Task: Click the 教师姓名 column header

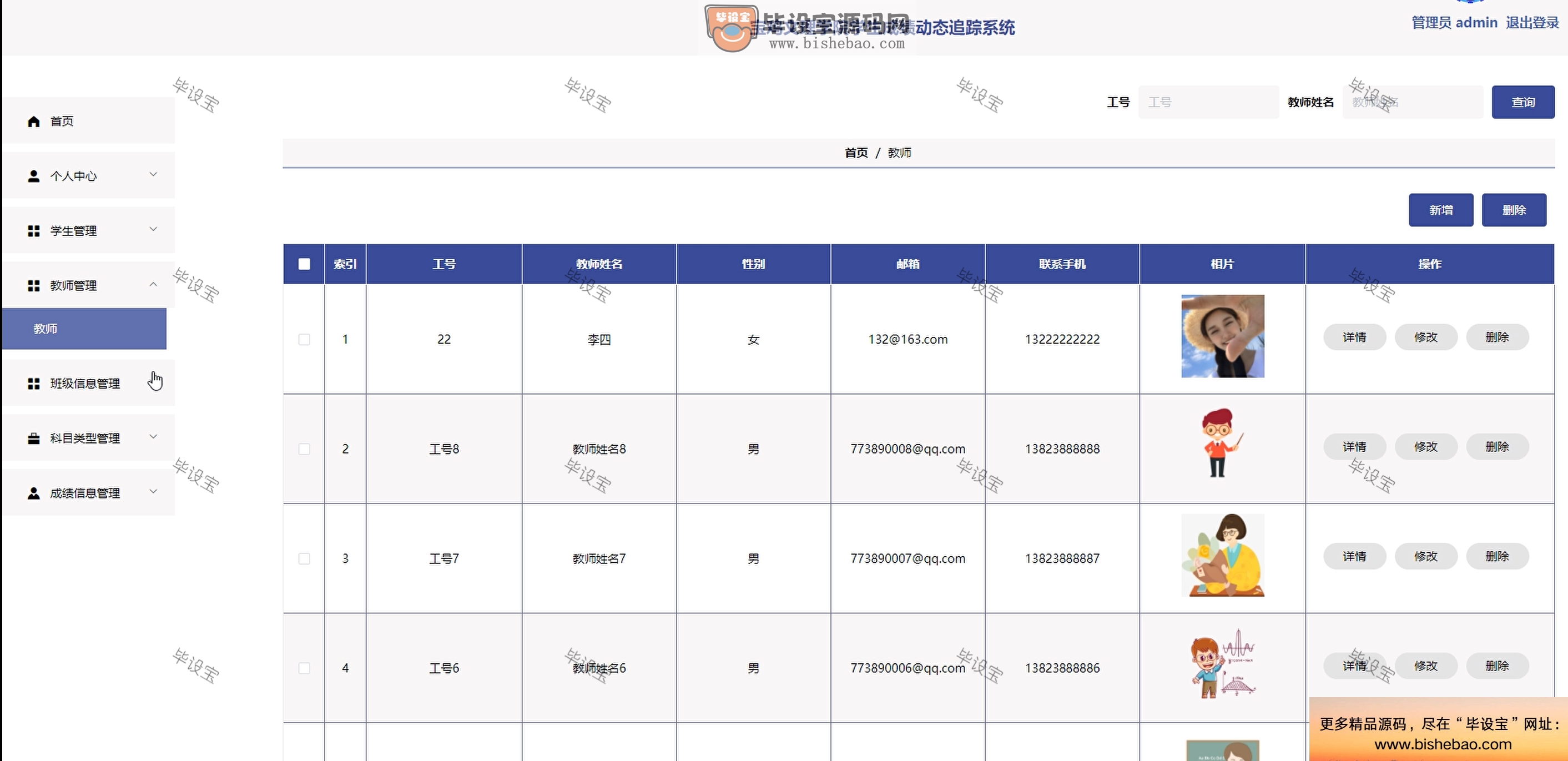Action: pos(599,264)
